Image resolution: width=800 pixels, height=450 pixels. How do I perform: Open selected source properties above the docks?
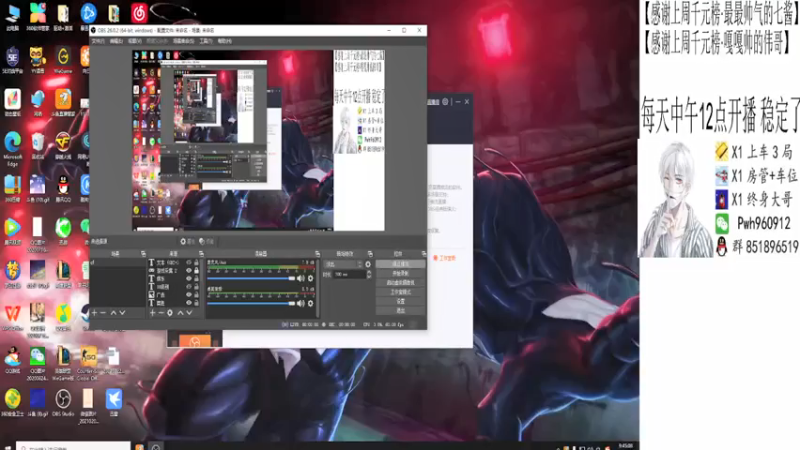point(187,241)
